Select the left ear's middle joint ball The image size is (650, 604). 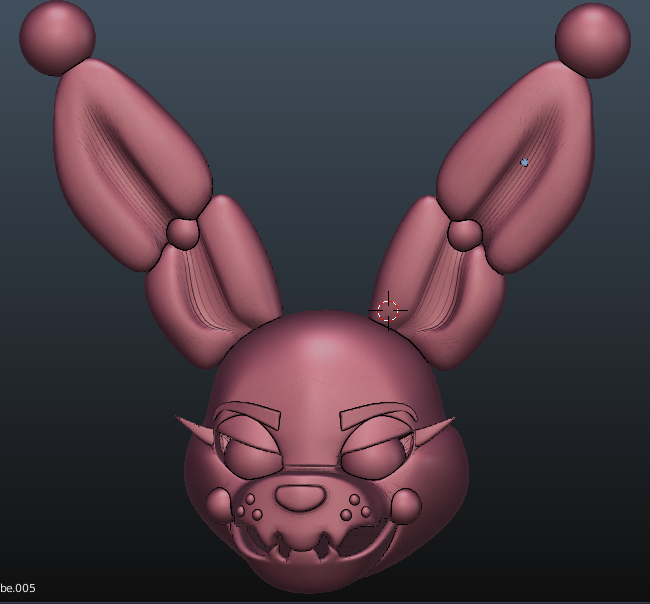click(182, 234)
